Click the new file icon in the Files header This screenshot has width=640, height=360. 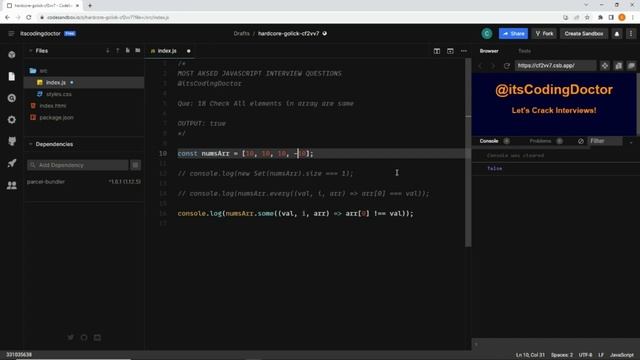(128, 51)
